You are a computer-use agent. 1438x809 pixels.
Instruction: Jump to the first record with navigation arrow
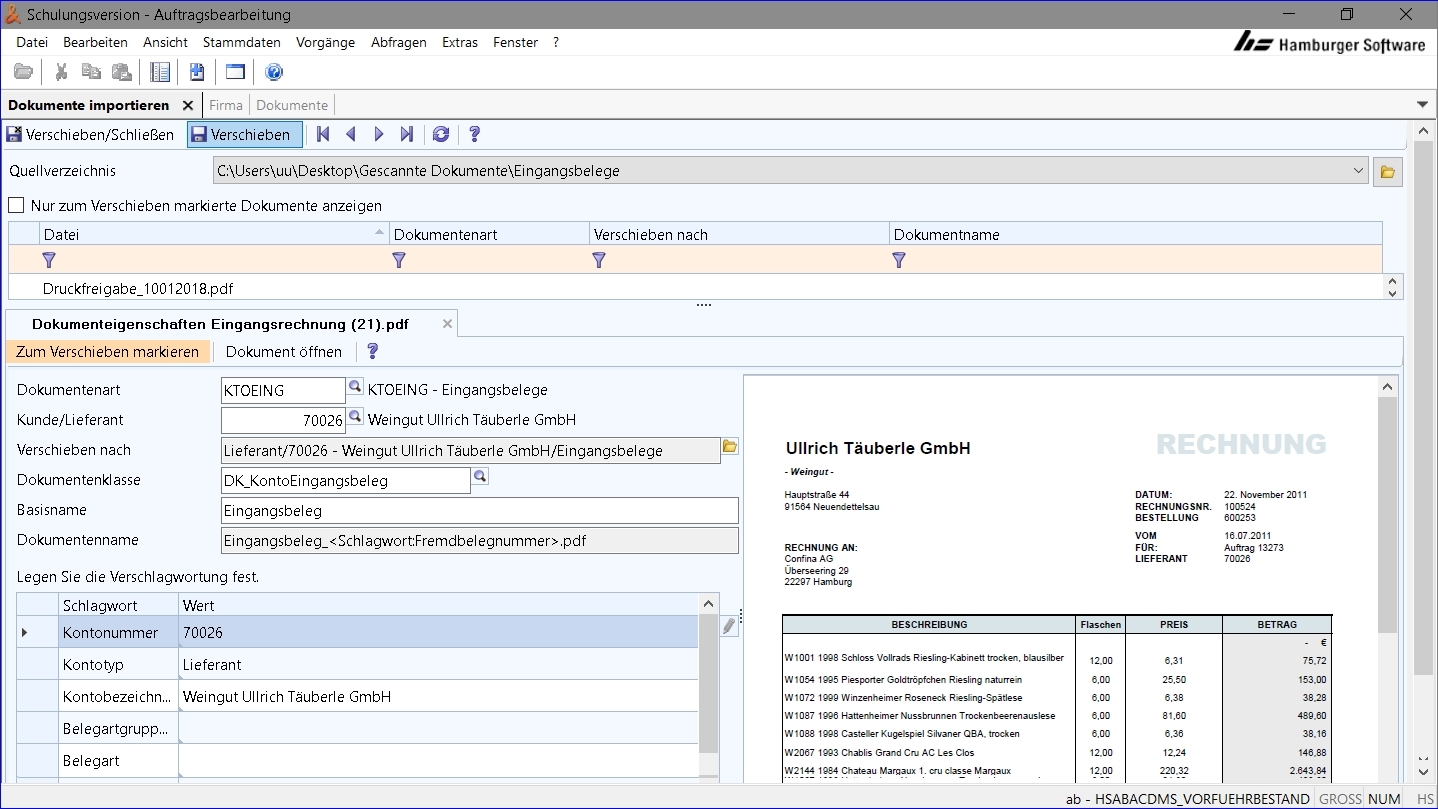click(x=323, y=135)
